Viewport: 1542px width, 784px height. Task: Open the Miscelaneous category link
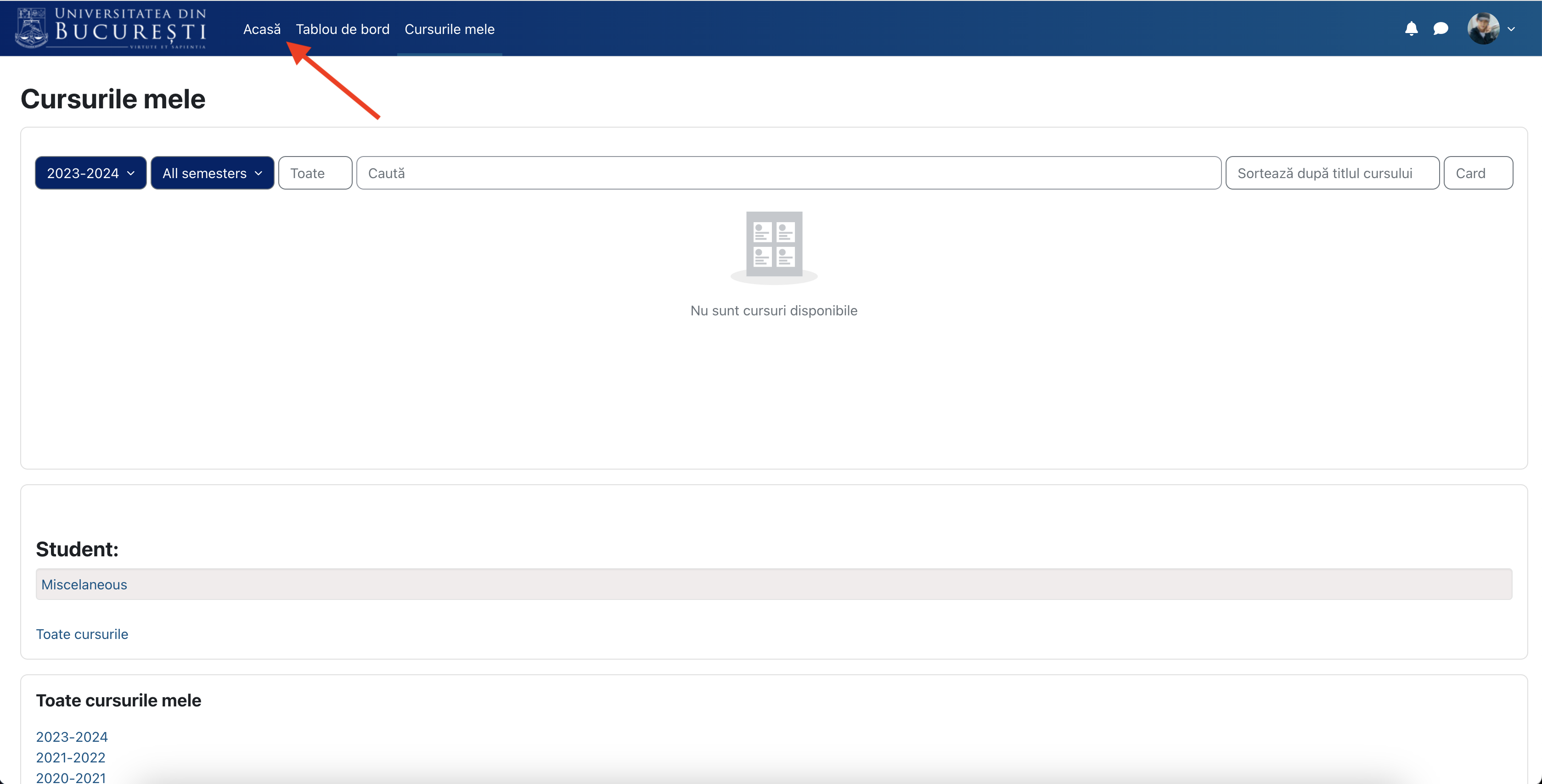84,584
